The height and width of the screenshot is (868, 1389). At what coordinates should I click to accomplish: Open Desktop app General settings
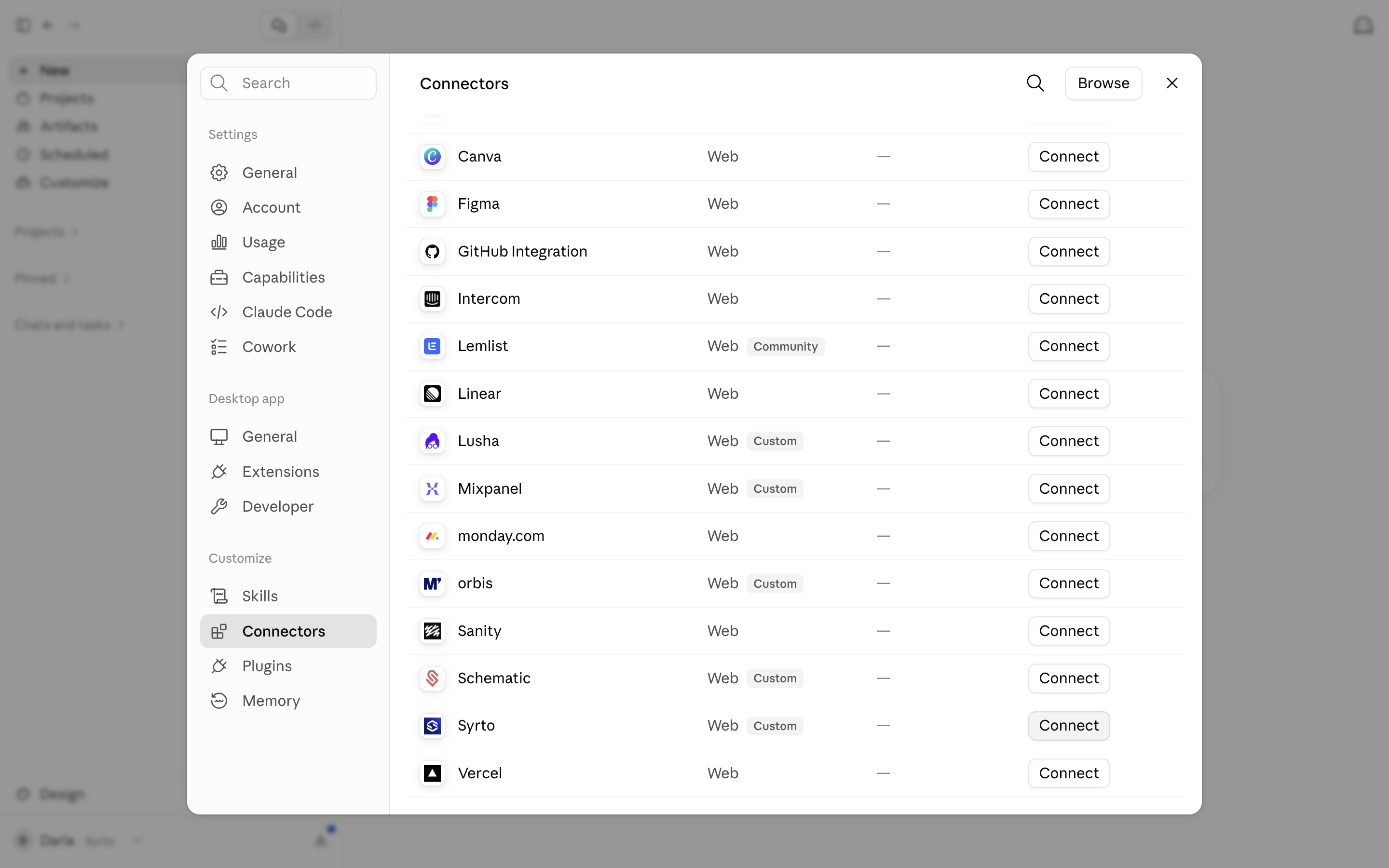click(x=288, y=437)
